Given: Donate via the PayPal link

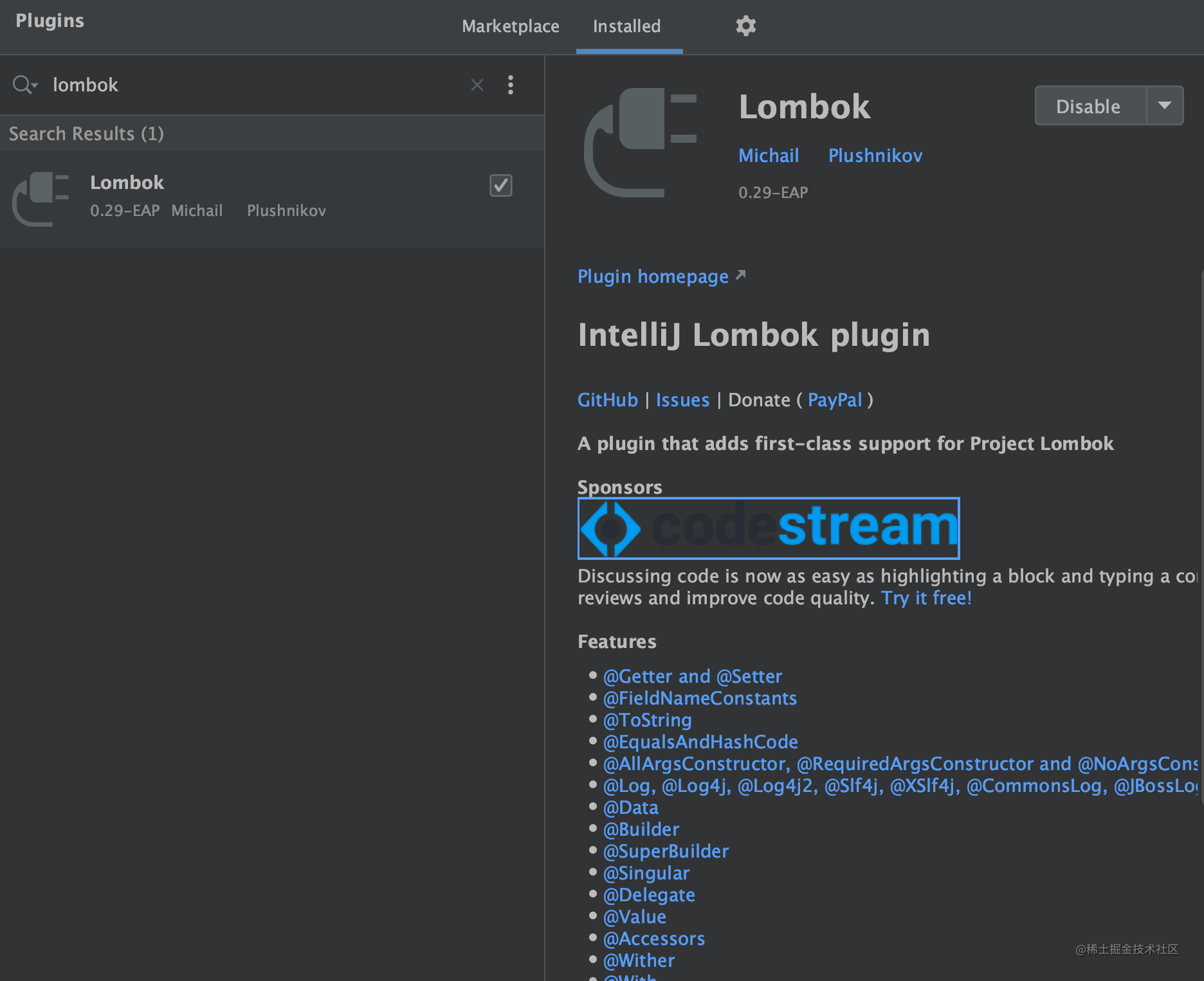Looking at the screenshot, I should tap(834, 399).
